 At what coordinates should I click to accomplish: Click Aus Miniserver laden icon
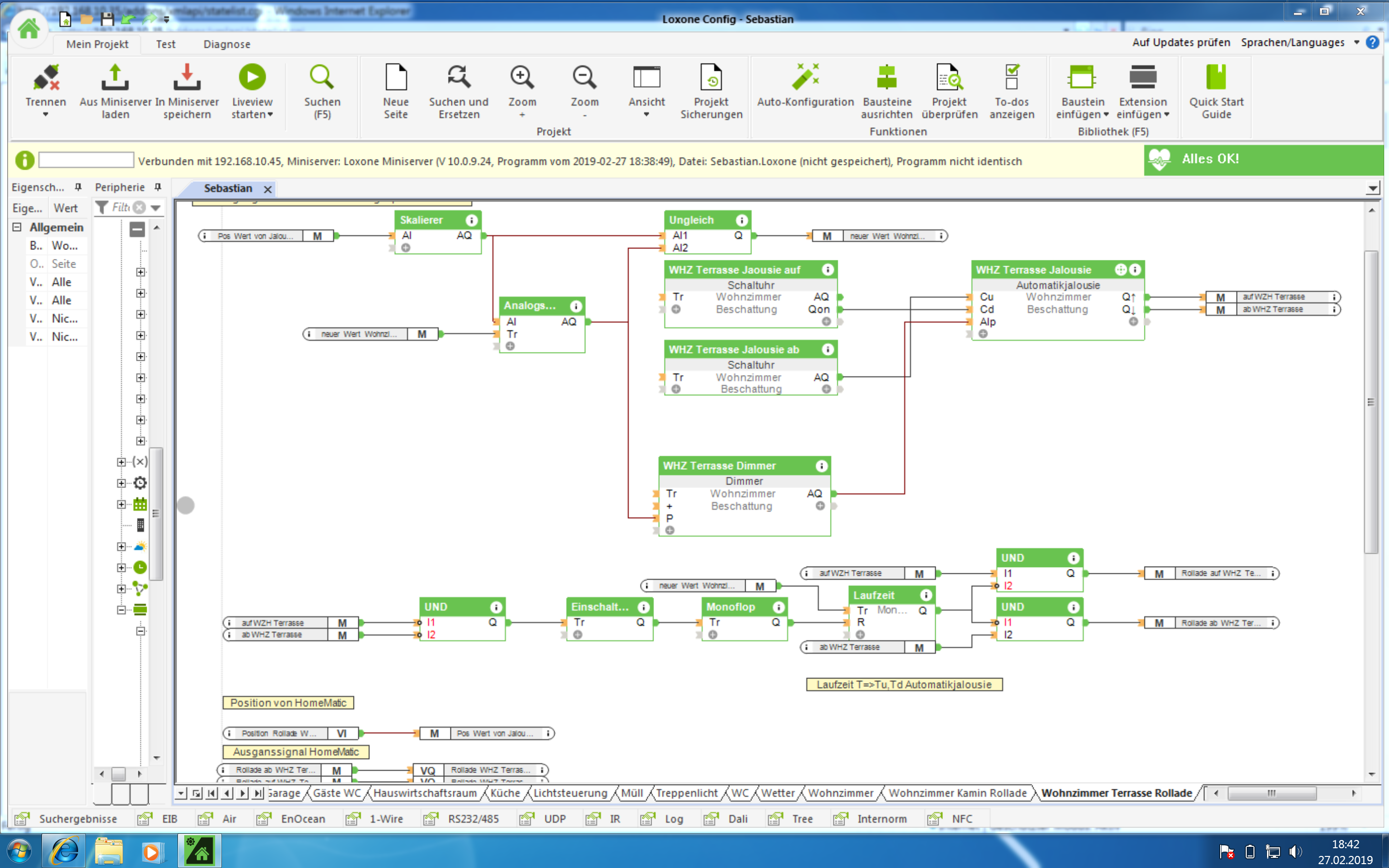[115, 78]
